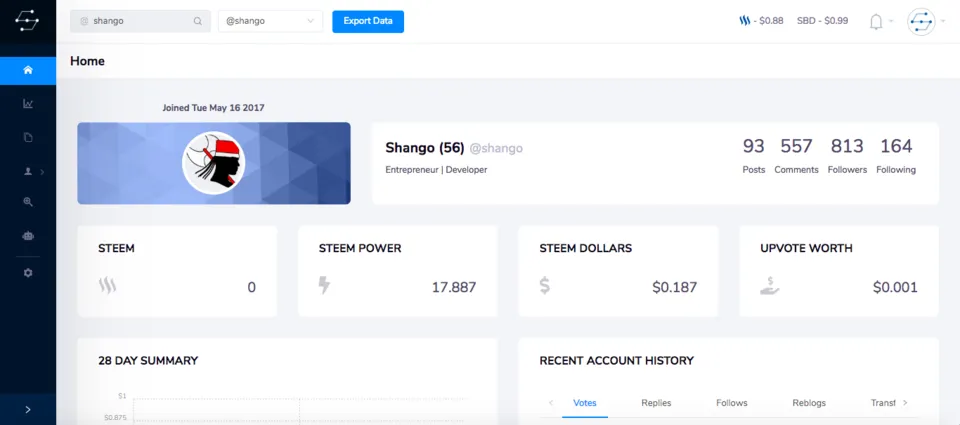Open the @shango account dropdown

(x=270, y=21)
